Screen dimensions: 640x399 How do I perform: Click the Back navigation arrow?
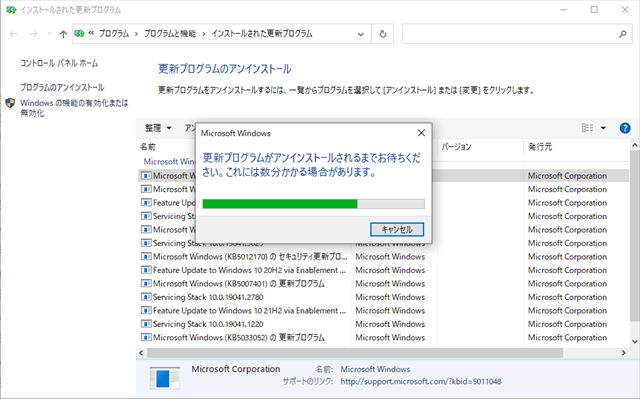click(x=13, y=34)
